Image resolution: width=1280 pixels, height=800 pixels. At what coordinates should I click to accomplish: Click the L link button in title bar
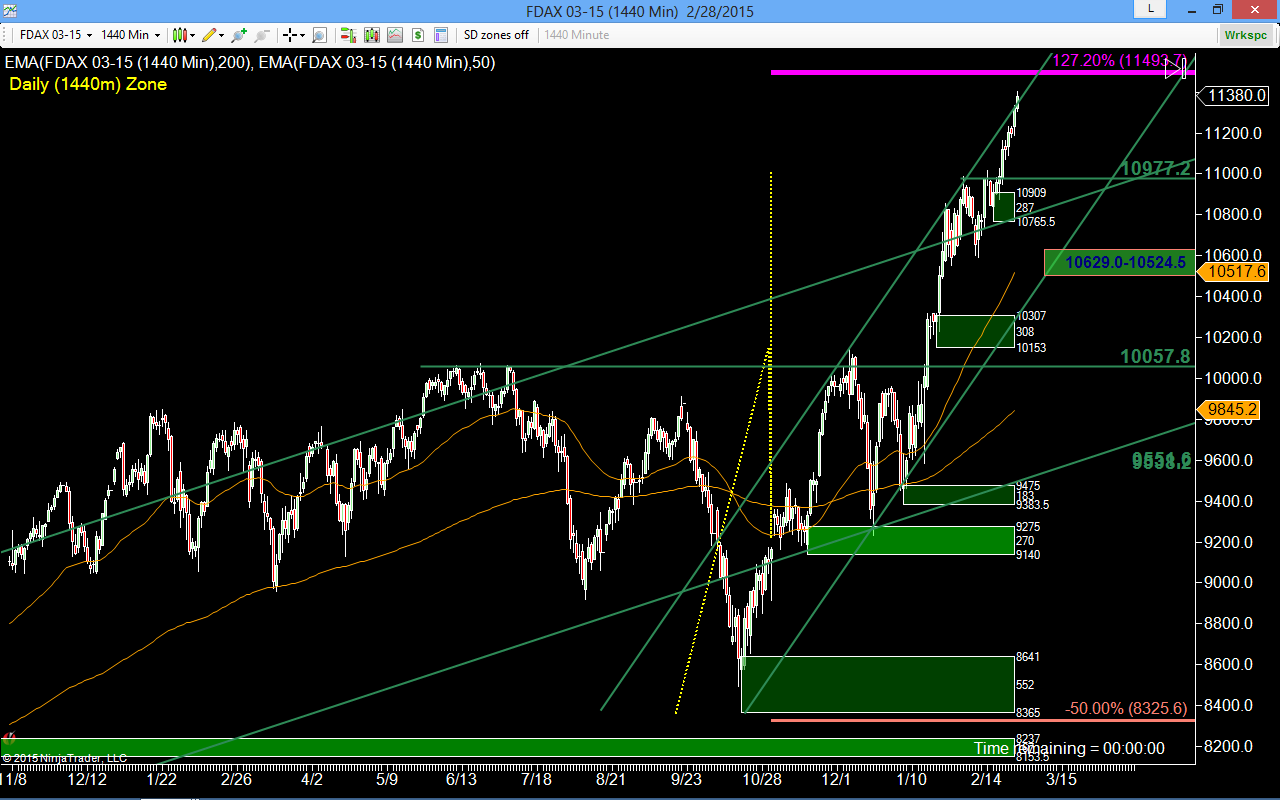point(1151,9)
